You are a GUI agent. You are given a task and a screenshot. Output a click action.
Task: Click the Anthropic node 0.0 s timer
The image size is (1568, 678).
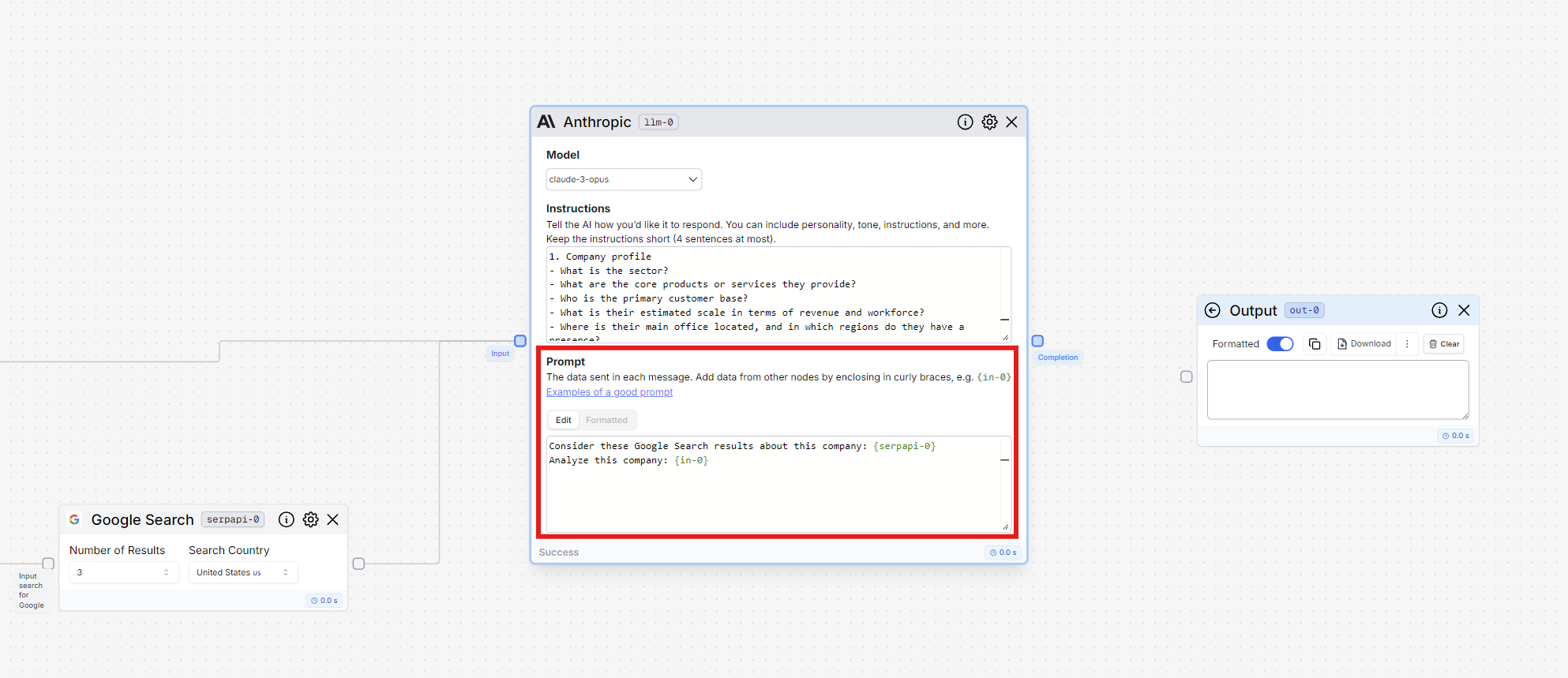[1003, 553]
